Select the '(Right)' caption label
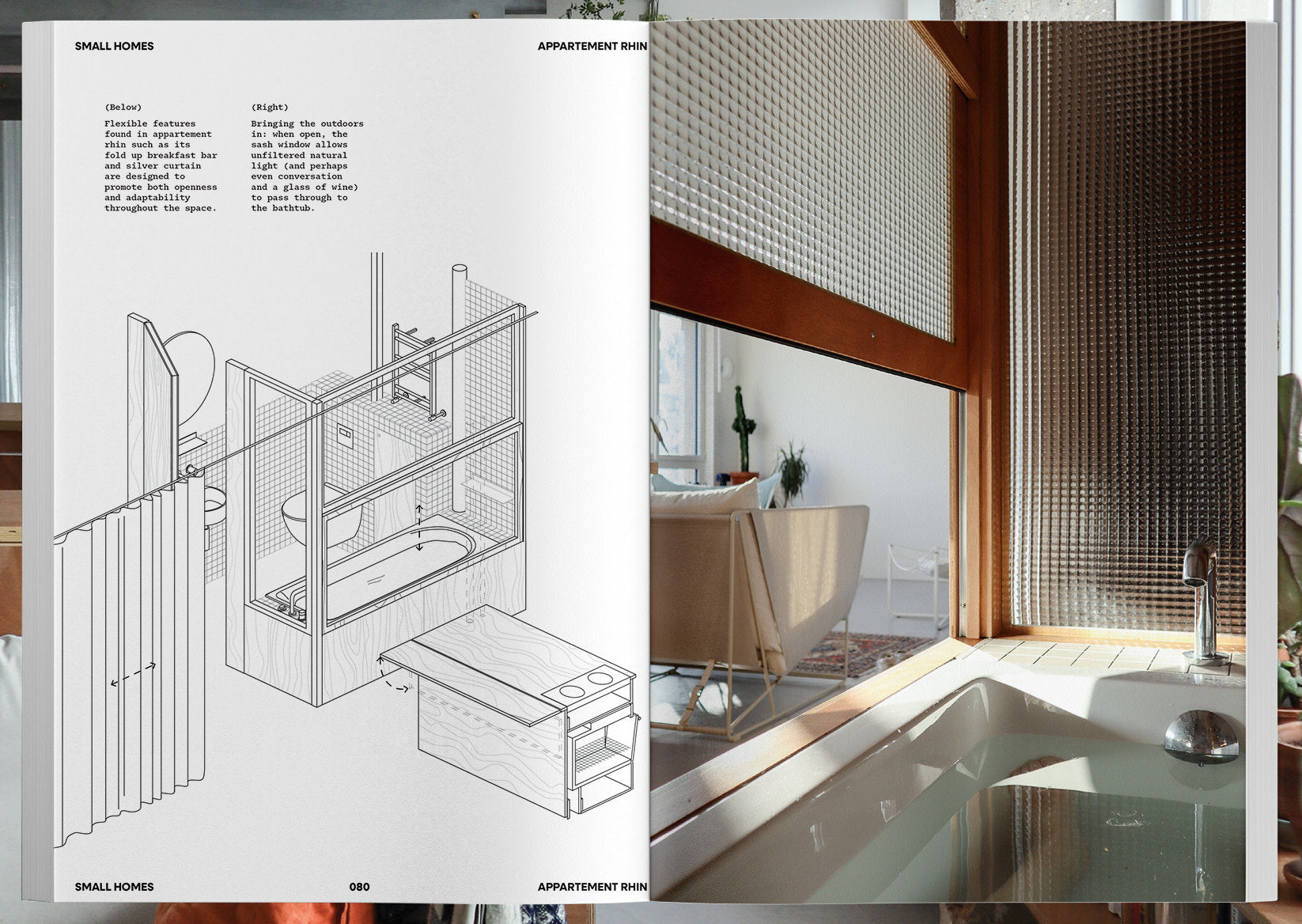Image resolution: width=1302 pixels, height=924 pixels. click(x=270, y=107)
